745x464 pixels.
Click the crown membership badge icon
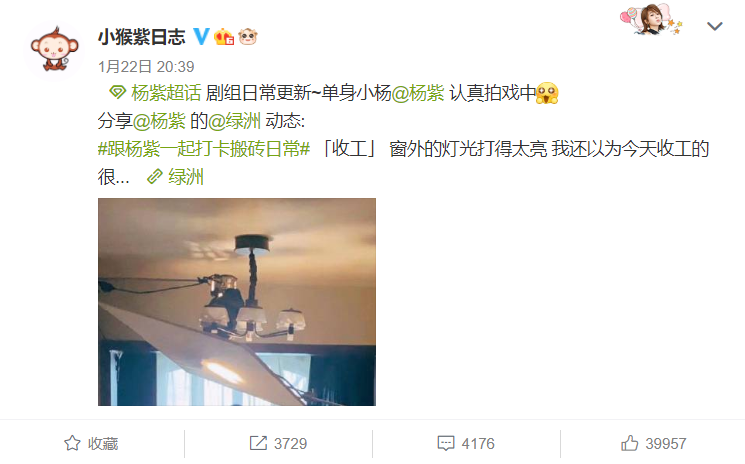(224, 37)
